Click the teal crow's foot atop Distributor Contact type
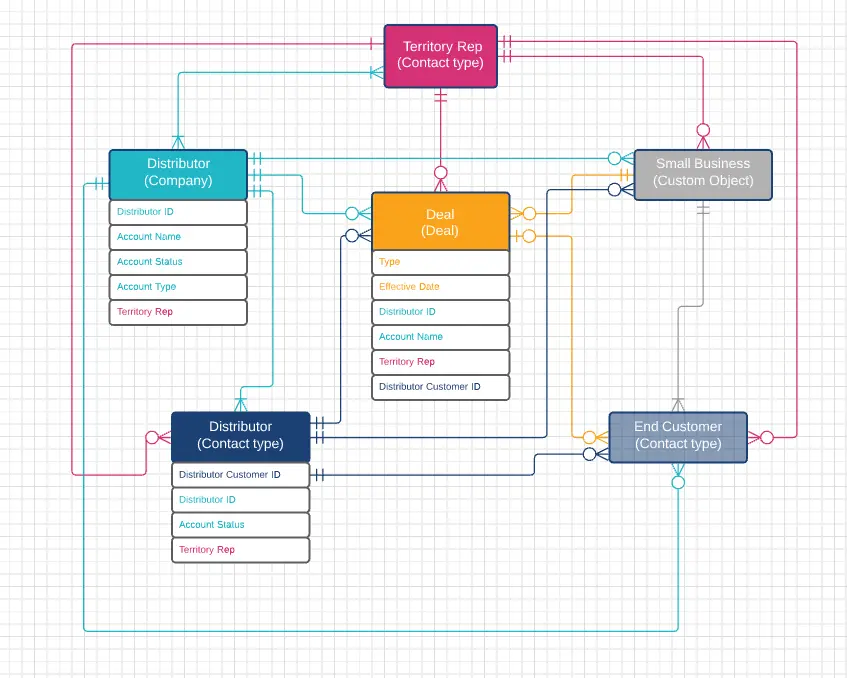The height and width of the screenshot is (678, 847). [x=241, y=403]
